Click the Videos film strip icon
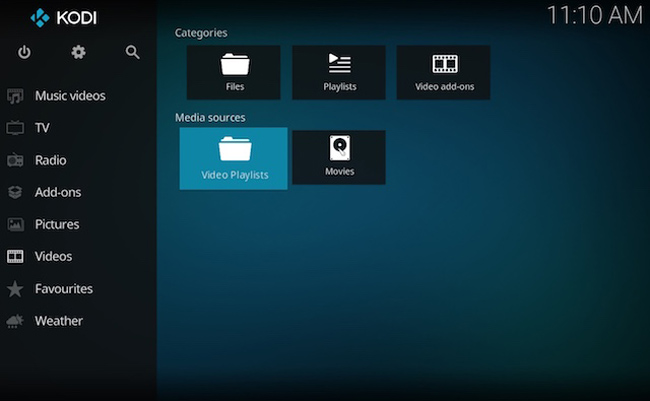The height and width of the screenshot is (401, 650). coord(15,256)
